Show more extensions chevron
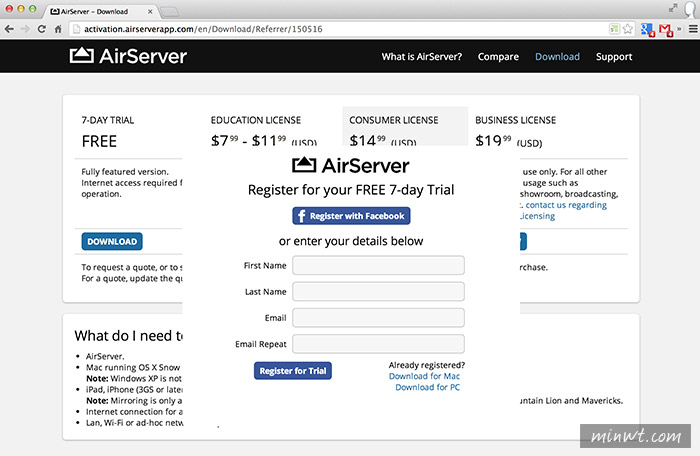 coord(679,29)
